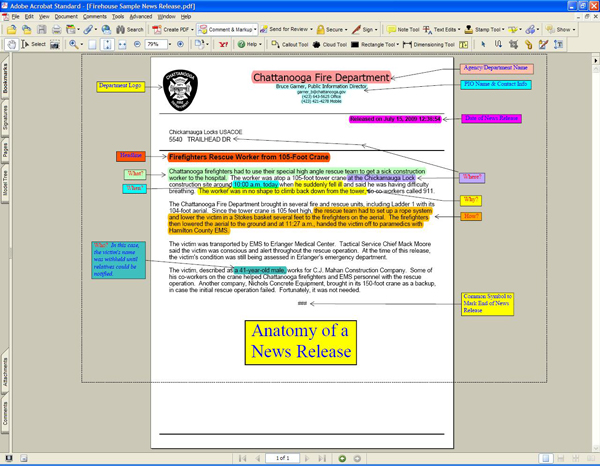
Task: Open the Tools menu
Action: (118, 16)
